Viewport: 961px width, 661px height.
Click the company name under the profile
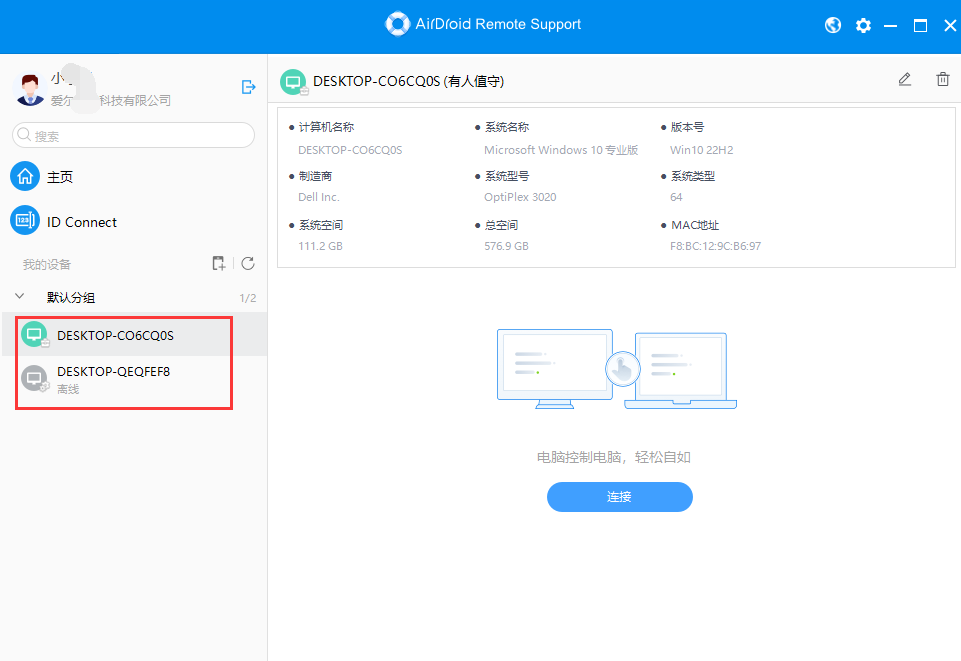point(110,100)
